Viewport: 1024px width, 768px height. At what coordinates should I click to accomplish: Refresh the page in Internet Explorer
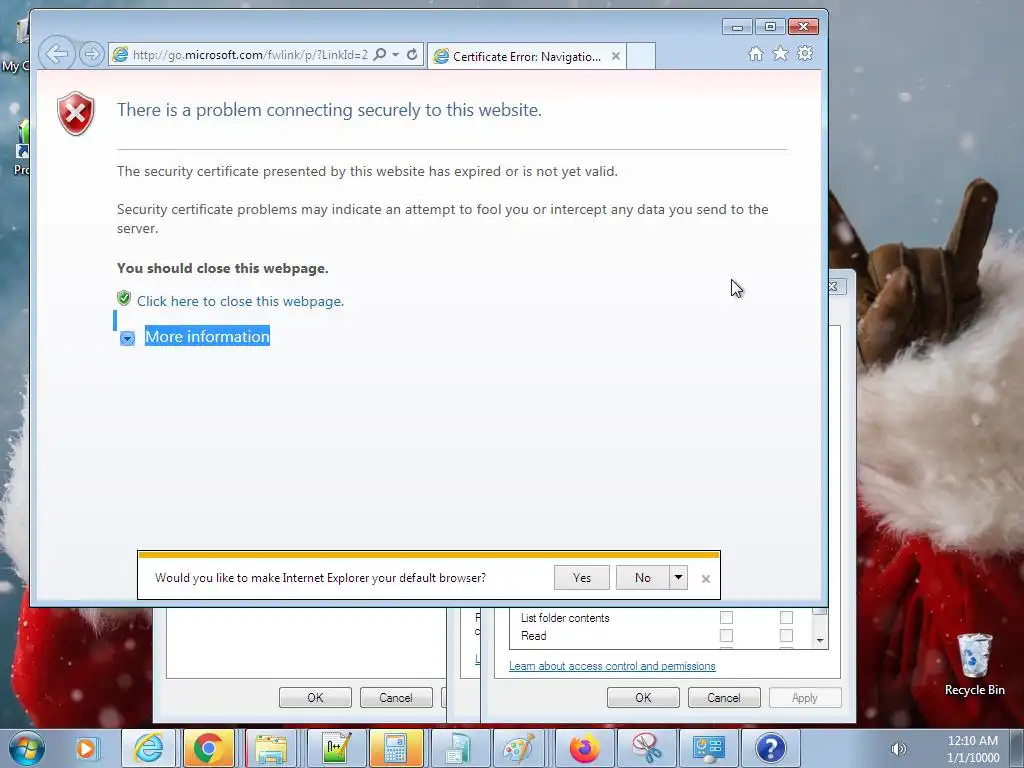coord(412,55)
